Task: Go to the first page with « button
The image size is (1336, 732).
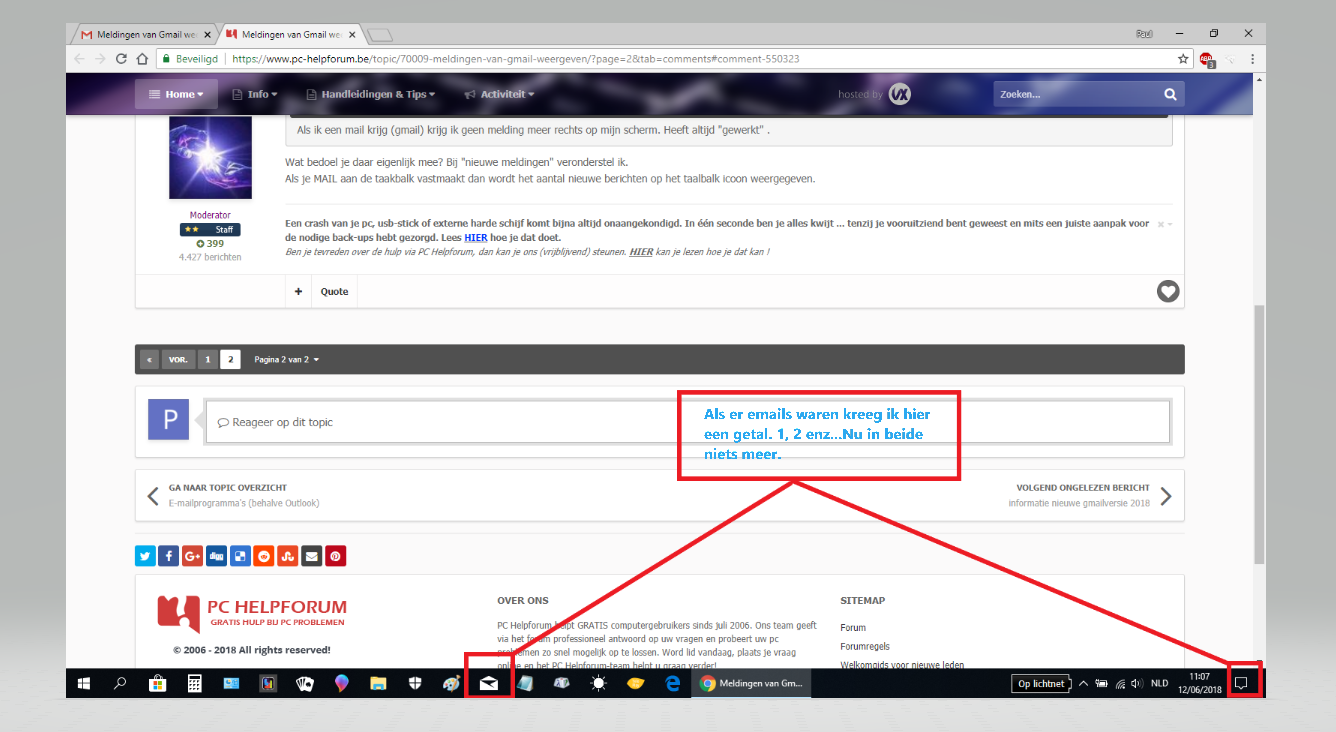Action: [x=150, y=359]
